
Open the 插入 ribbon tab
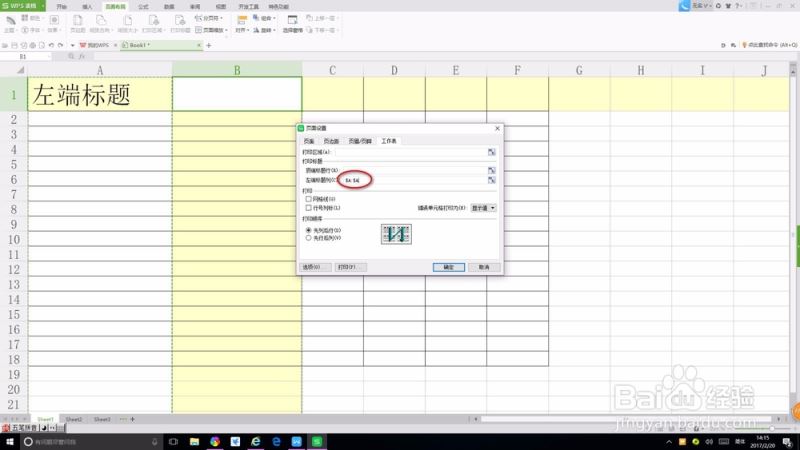87,7
